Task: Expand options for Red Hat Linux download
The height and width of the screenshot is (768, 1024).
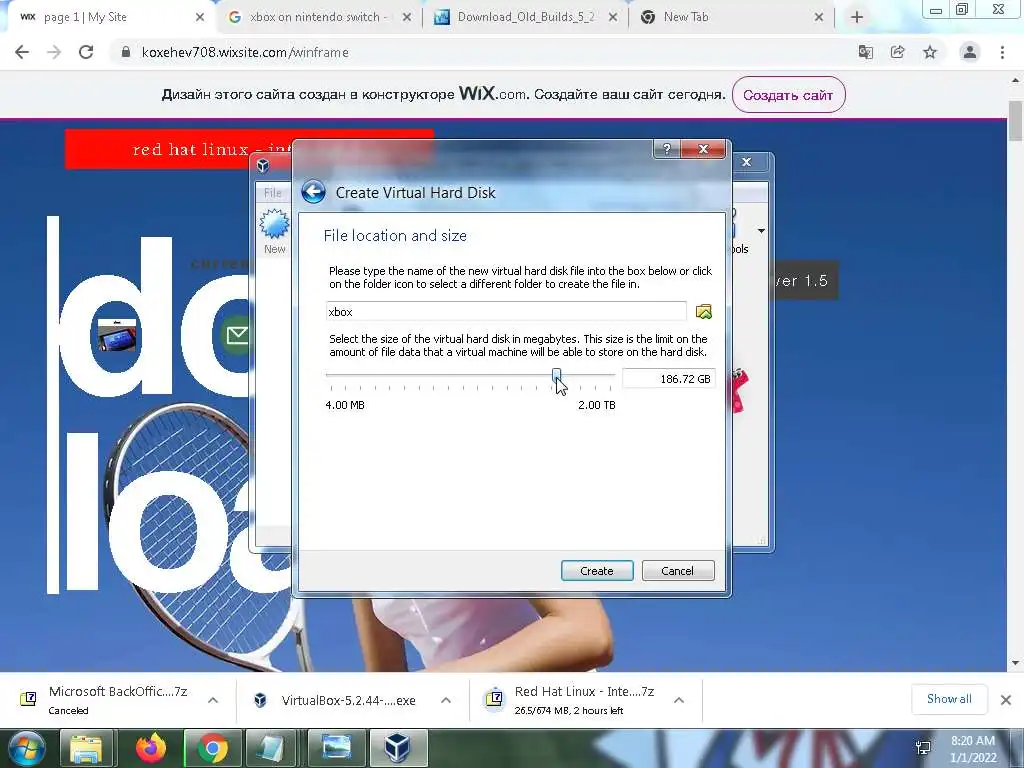Action: 679,700
